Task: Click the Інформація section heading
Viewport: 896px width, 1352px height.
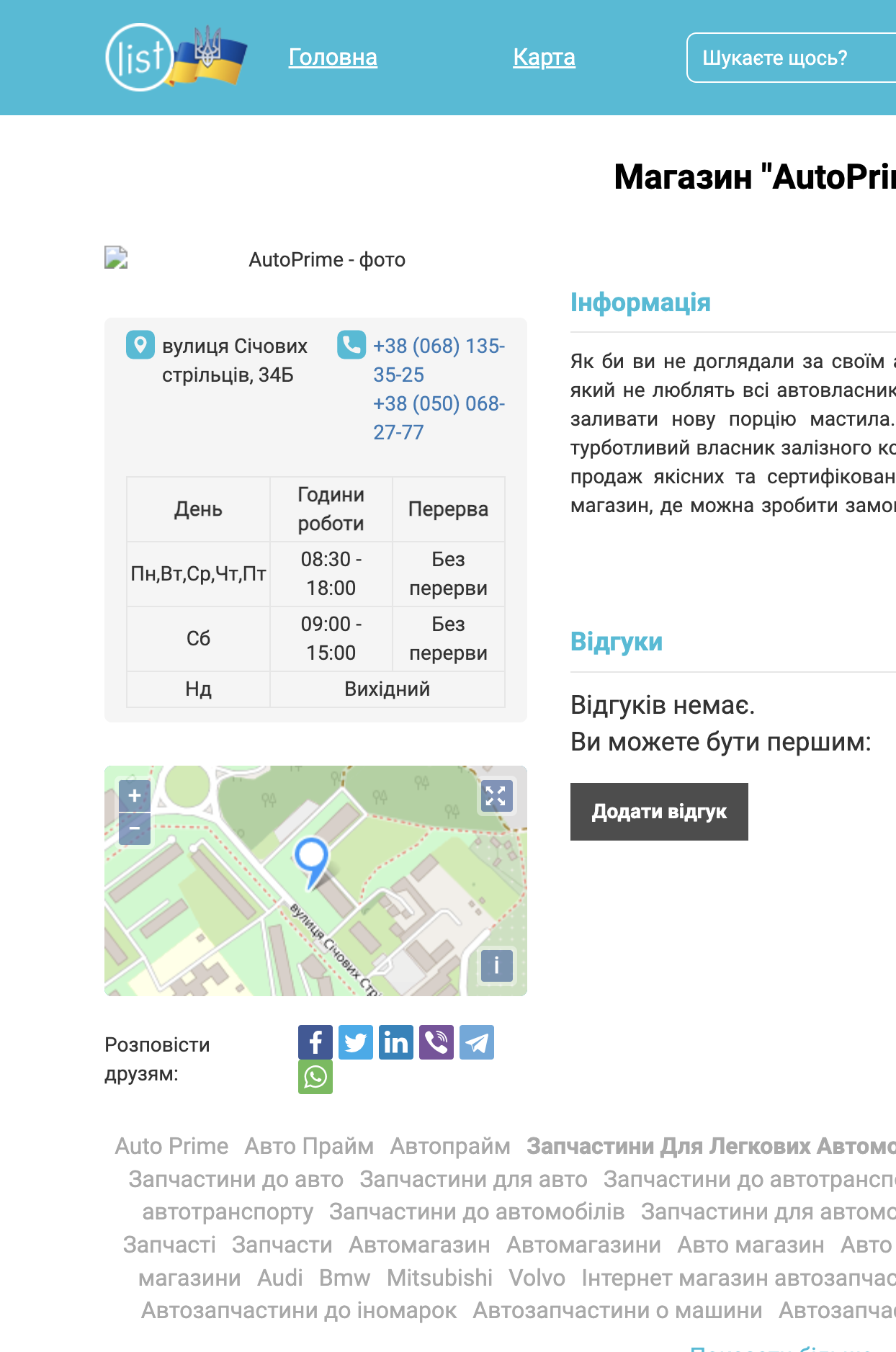Action: click(x=640, y=303)
